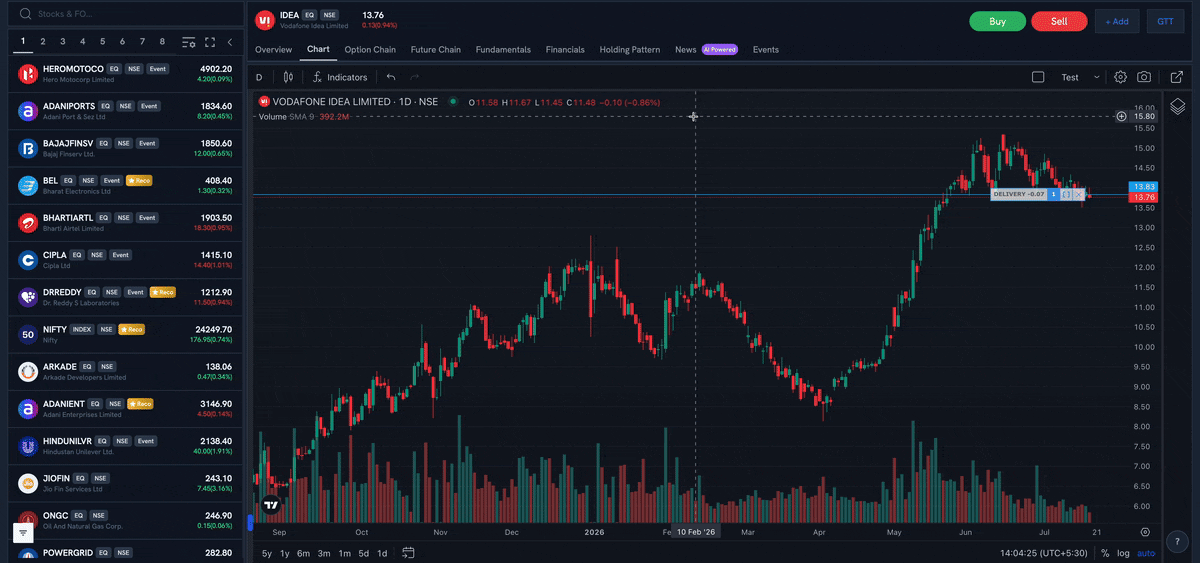Image resolution: width=1200 pixels, height=563 pixels.
Task: Click the Cipla logo icon
Action: pos(28,260)
